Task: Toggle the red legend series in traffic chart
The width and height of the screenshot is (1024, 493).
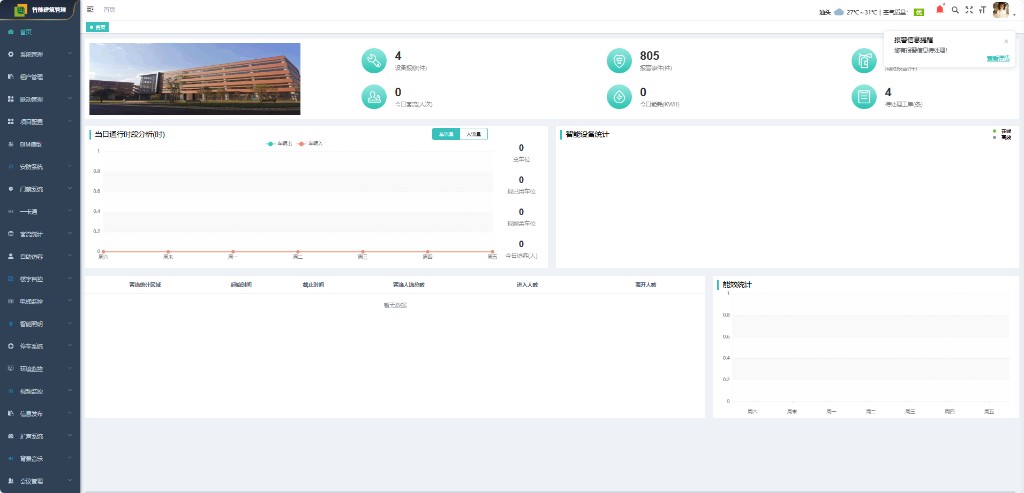Action: click(x=310, y=144)
